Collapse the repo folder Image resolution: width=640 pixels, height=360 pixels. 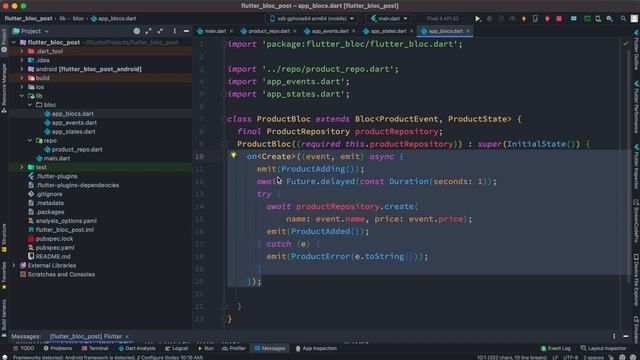click(x=30, y=140)
